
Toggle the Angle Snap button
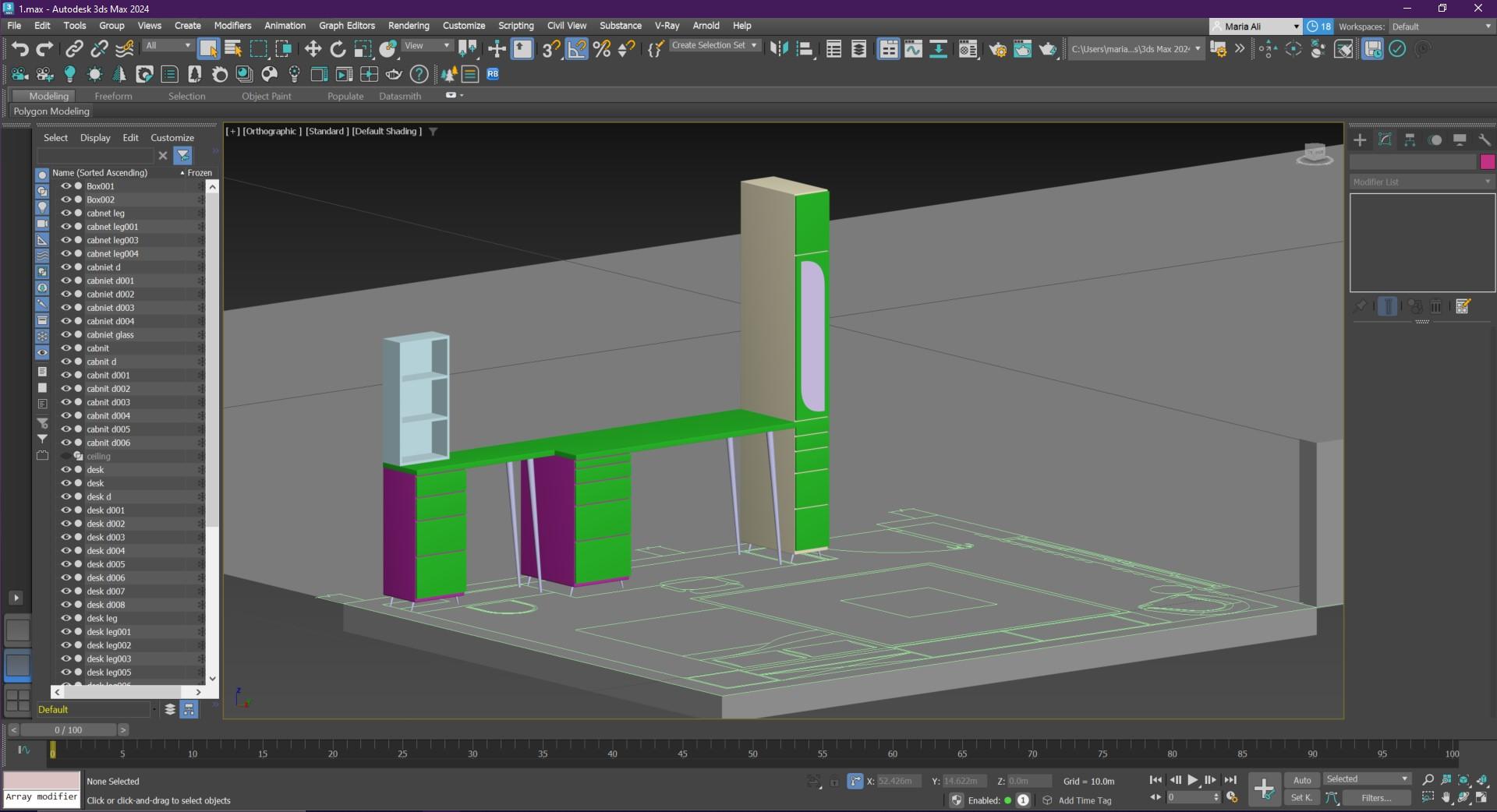(x=576, y=49)
